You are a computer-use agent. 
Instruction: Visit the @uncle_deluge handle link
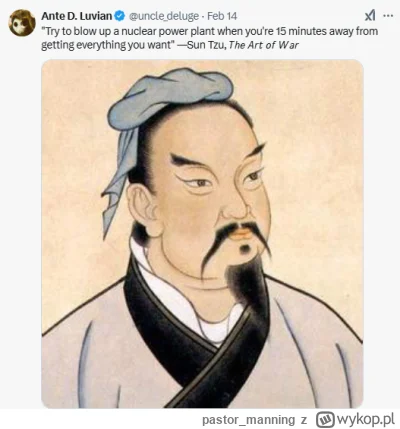point(164,16)
